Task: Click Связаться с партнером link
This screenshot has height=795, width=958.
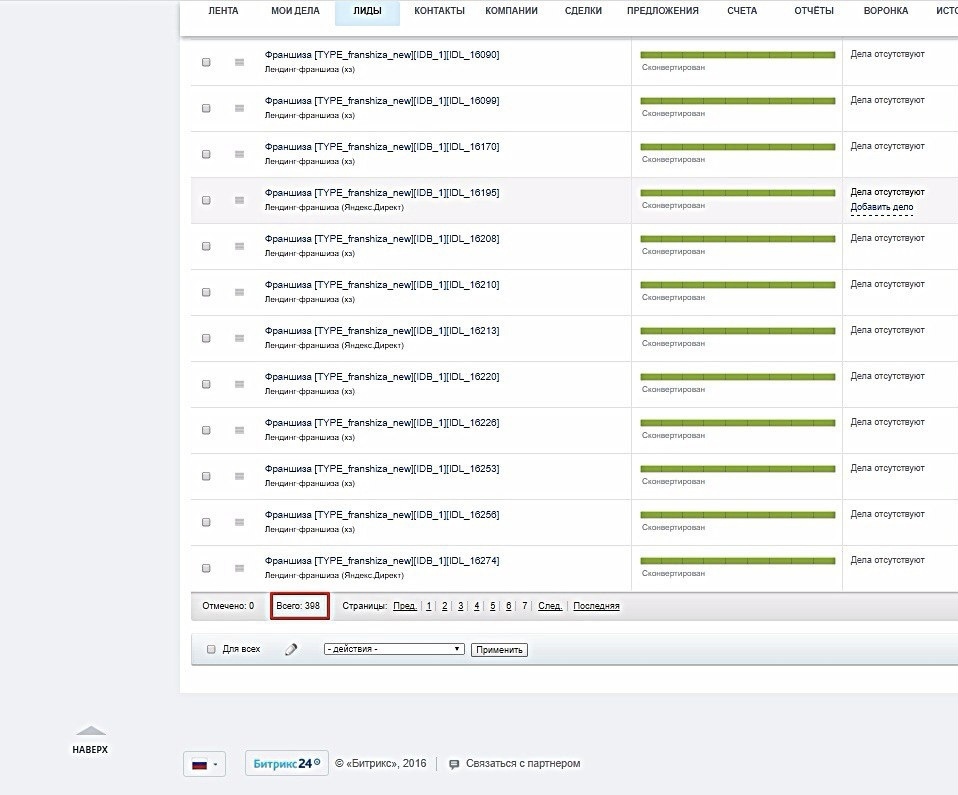Action: (523, 763)
